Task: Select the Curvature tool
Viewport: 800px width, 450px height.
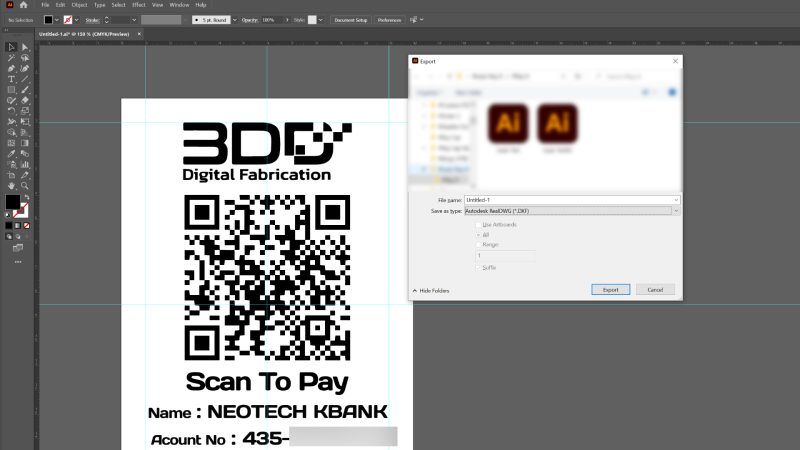Action: pos(25,68)
